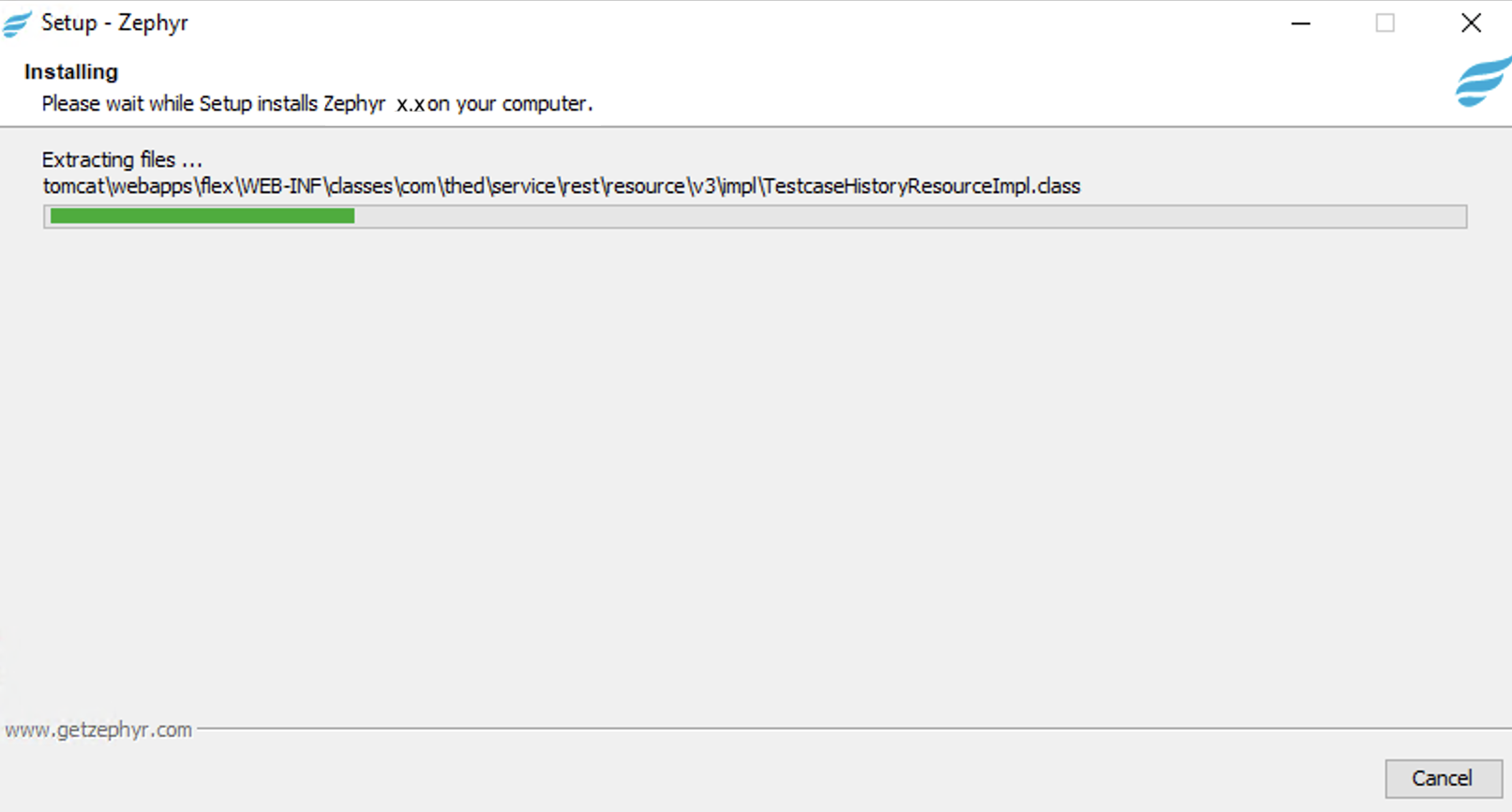Image resolution: width=1512 pixels, height=812 pixels.
Task: Select the Extracting files status text
Action: (x=122, y=158)
